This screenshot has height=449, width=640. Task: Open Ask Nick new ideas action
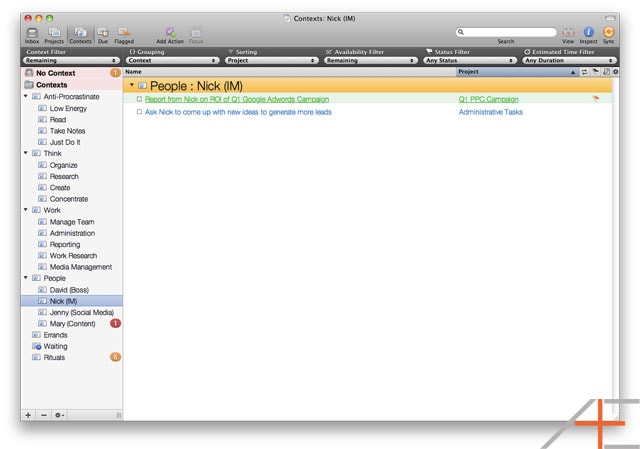click(238, 112)
